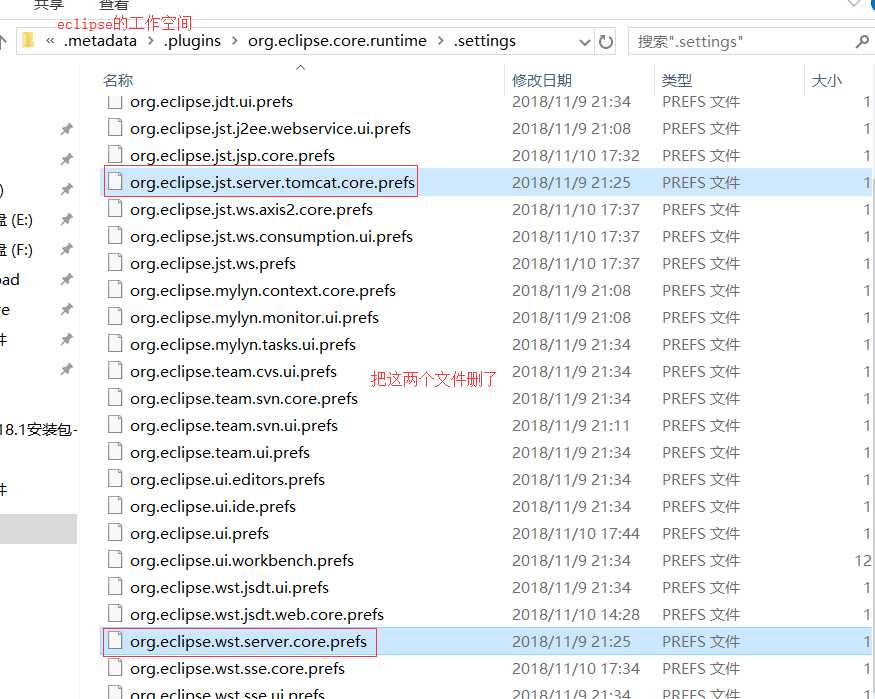Expand chevron after .plugins breadcrumb
This screenshot has height=699, width=875.
coord(234,41)
